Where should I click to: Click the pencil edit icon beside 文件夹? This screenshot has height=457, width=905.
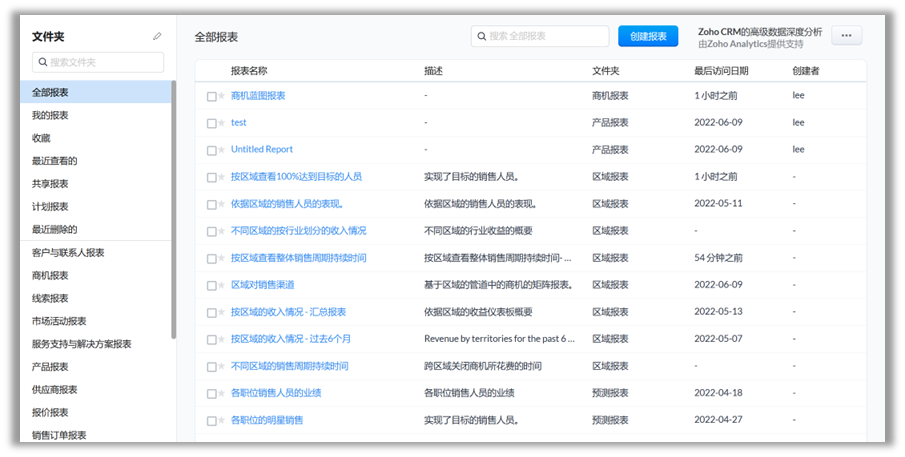157,37
